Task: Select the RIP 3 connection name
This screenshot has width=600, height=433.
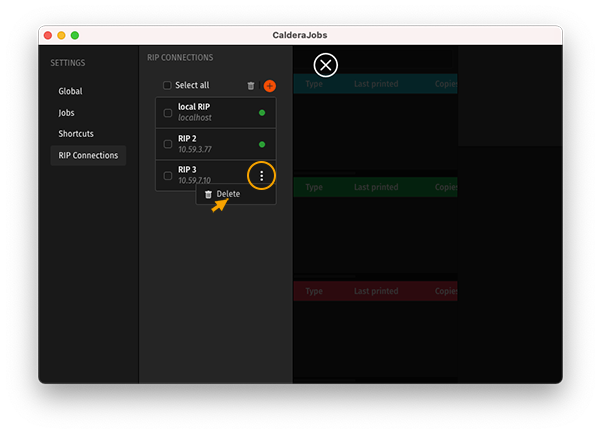Action: pos(189,170)
